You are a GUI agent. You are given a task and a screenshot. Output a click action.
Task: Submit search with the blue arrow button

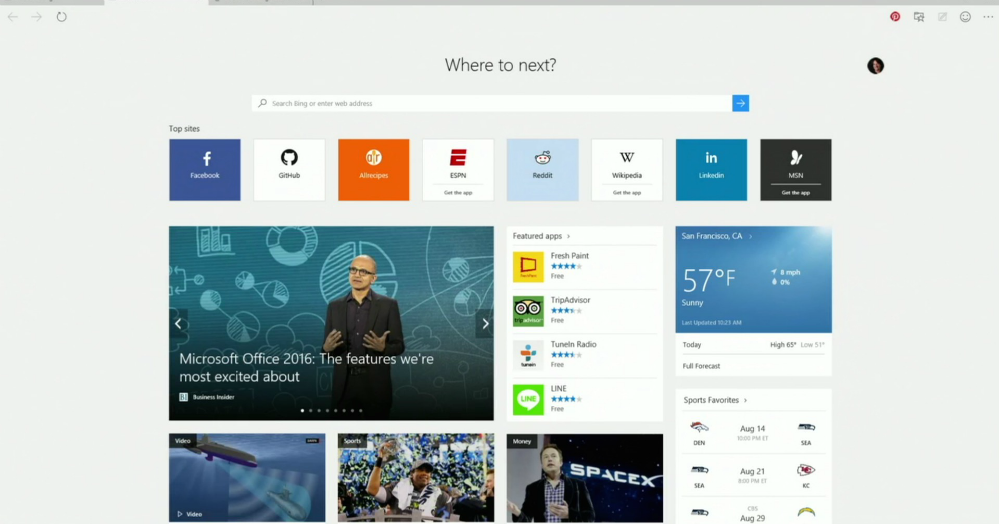pyautogui.click(x=740, y=103)
